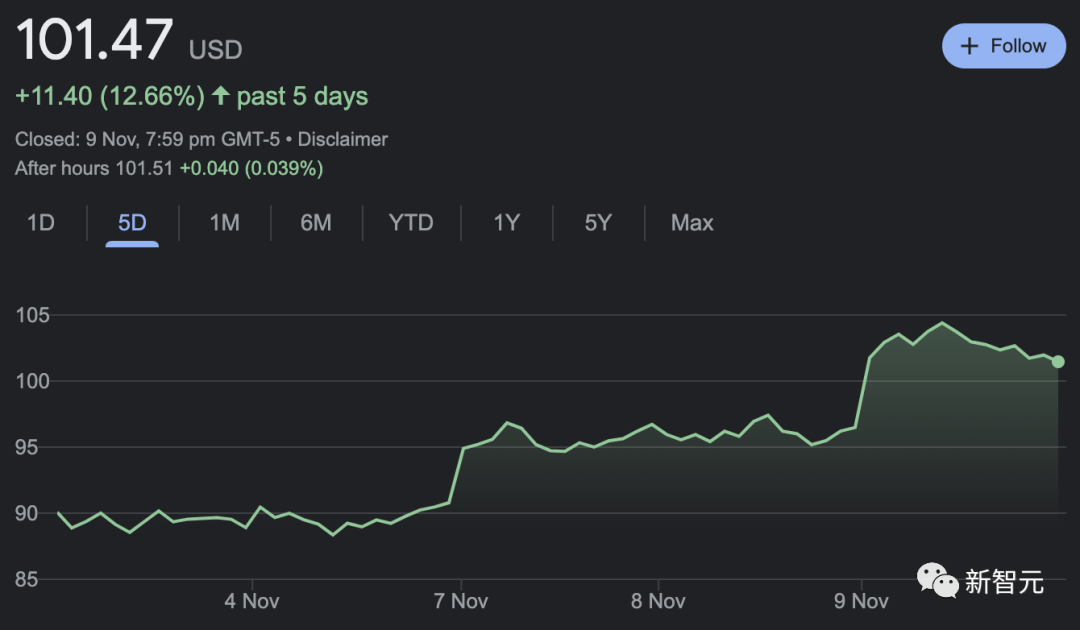Switch to the 1D time range
Image resolution: width=1080 pixels, height=630 pixels.
tap(41, 223)
